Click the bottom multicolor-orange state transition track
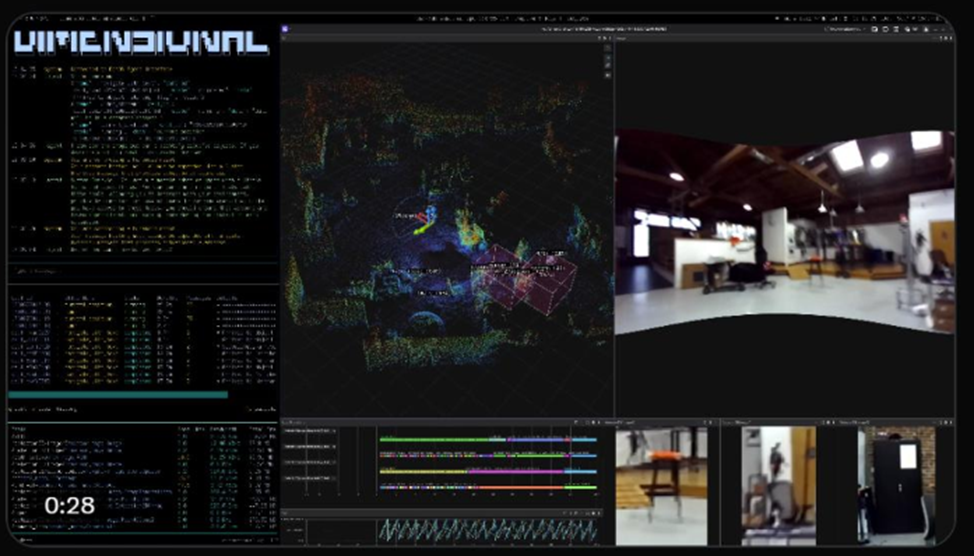974x556 pixels. tap(488, 488)
